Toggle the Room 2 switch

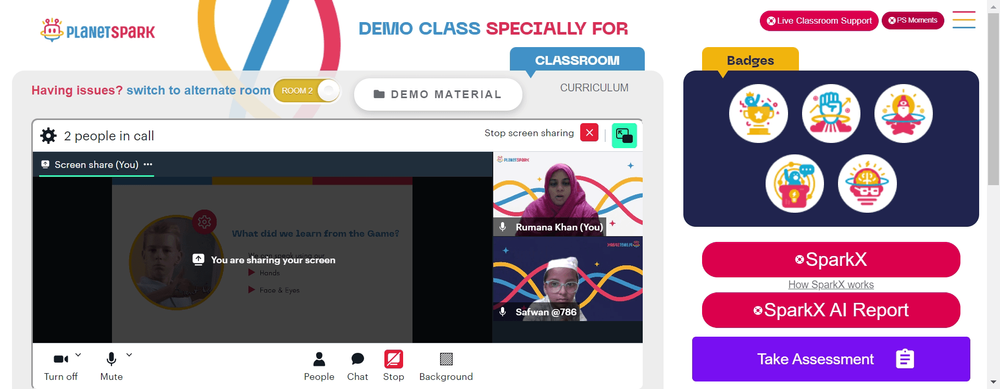click(x=306, y=91)
